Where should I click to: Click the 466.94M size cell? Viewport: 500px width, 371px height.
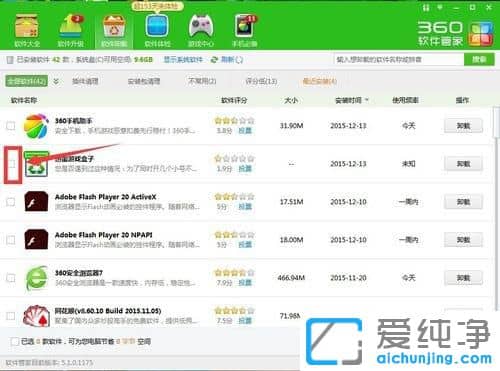(x=291, y=277)
